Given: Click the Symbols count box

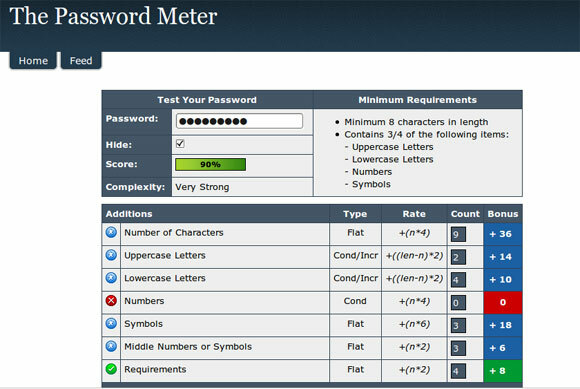Looking at the screenshot, I should pos(458,325).
